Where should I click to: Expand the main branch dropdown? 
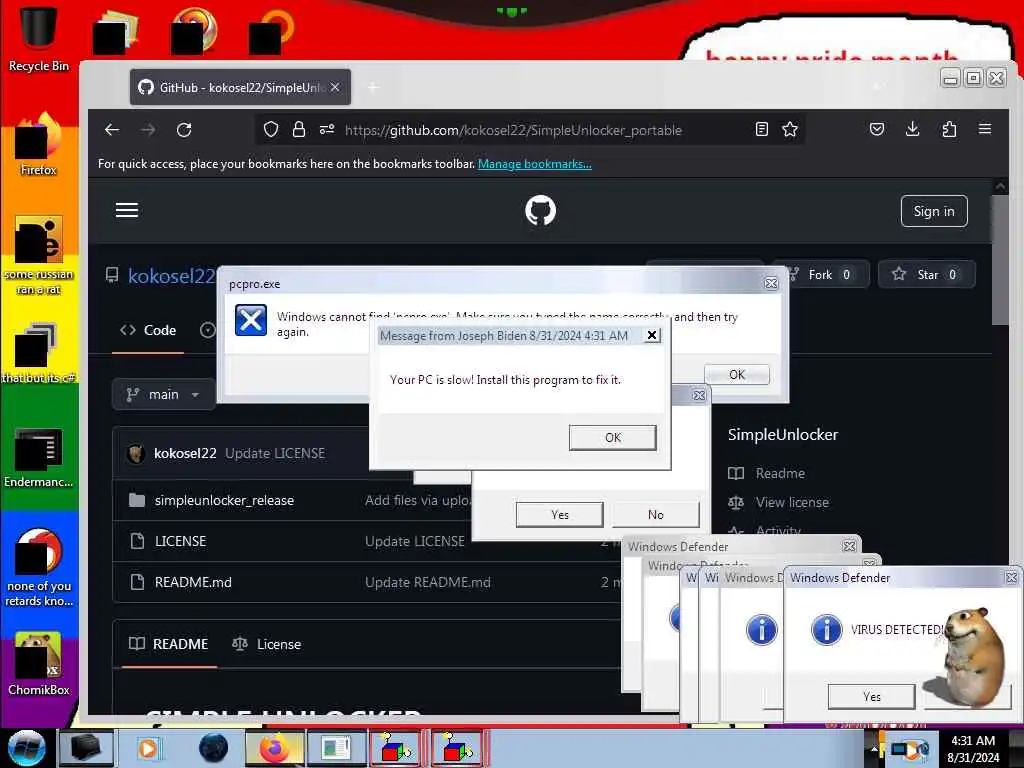(163, 394)
